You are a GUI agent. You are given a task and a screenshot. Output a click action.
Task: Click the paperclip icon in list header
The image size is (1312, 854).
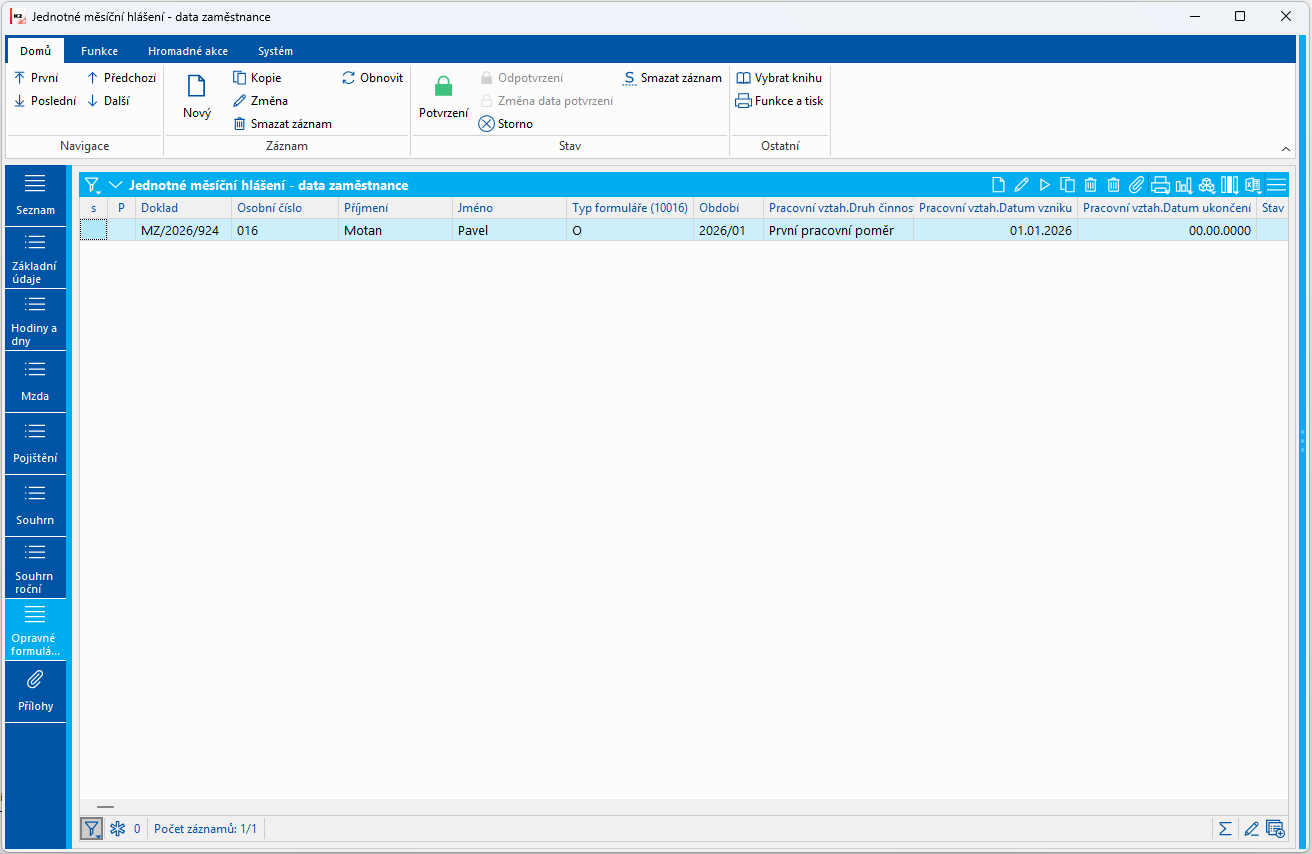(1136, 185)
